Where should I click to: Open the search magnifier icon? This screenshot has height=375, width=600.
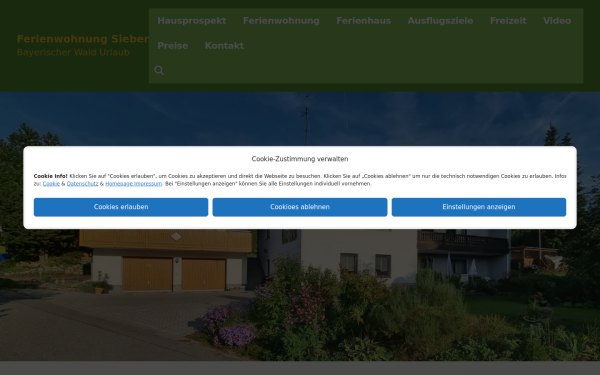click(159, 70)
